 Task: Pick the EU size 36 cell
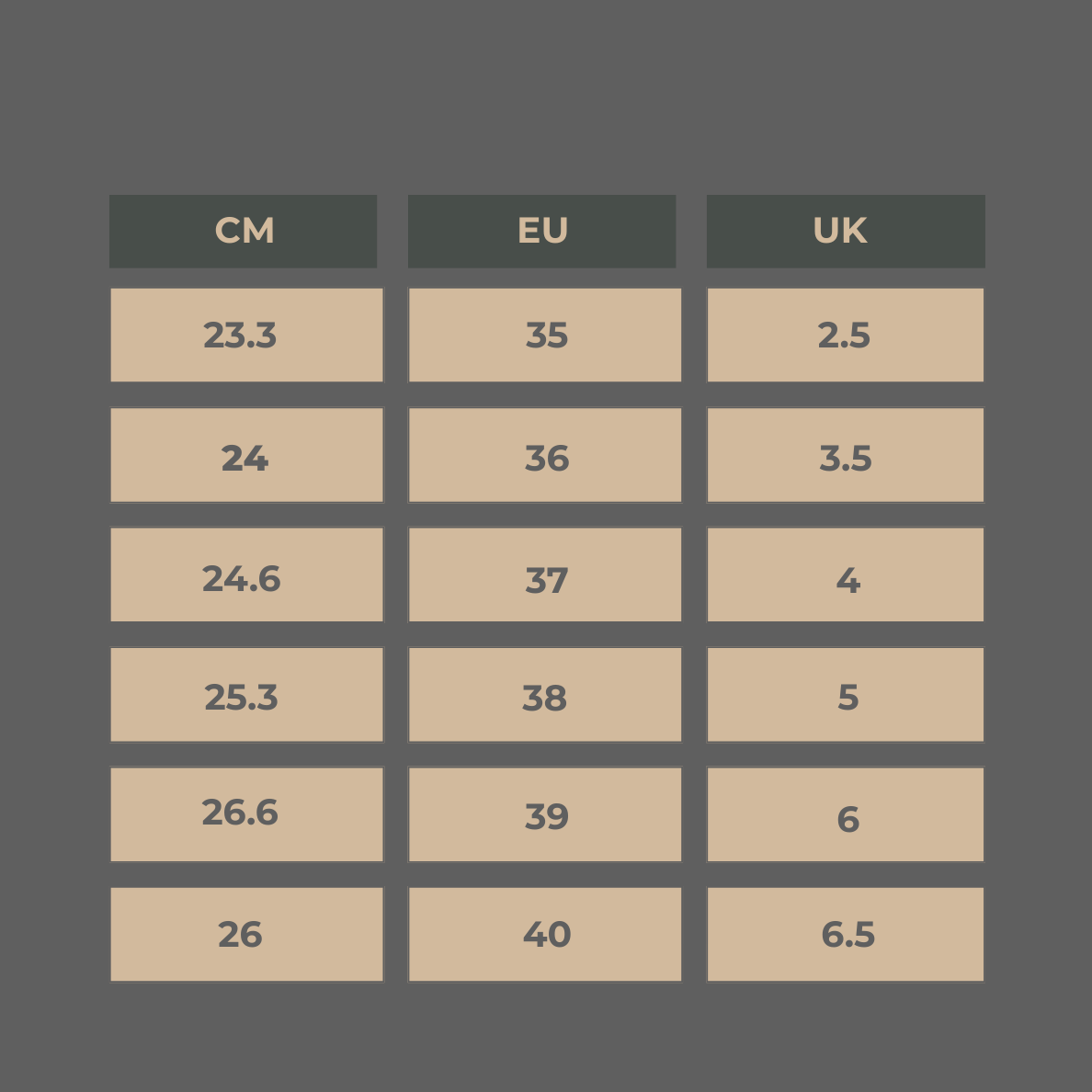click(x=545, y=456)
